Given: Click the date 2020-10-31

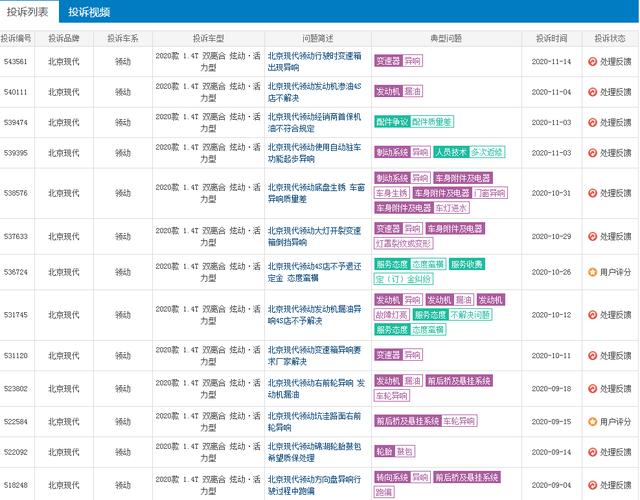Looking at the screenshot, I should point(551,193).
